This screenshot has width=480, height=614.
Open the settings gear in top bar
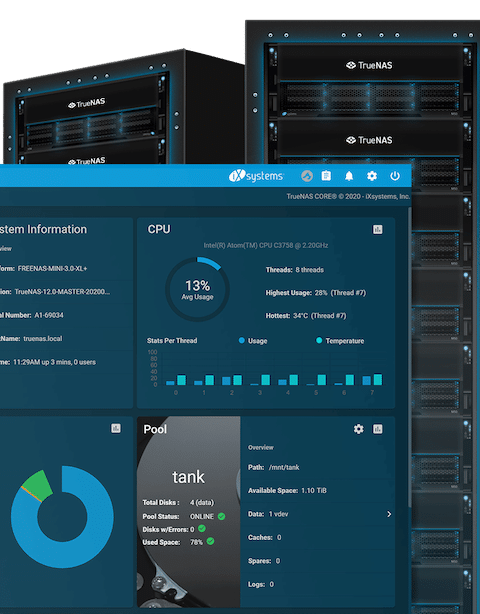372,176
